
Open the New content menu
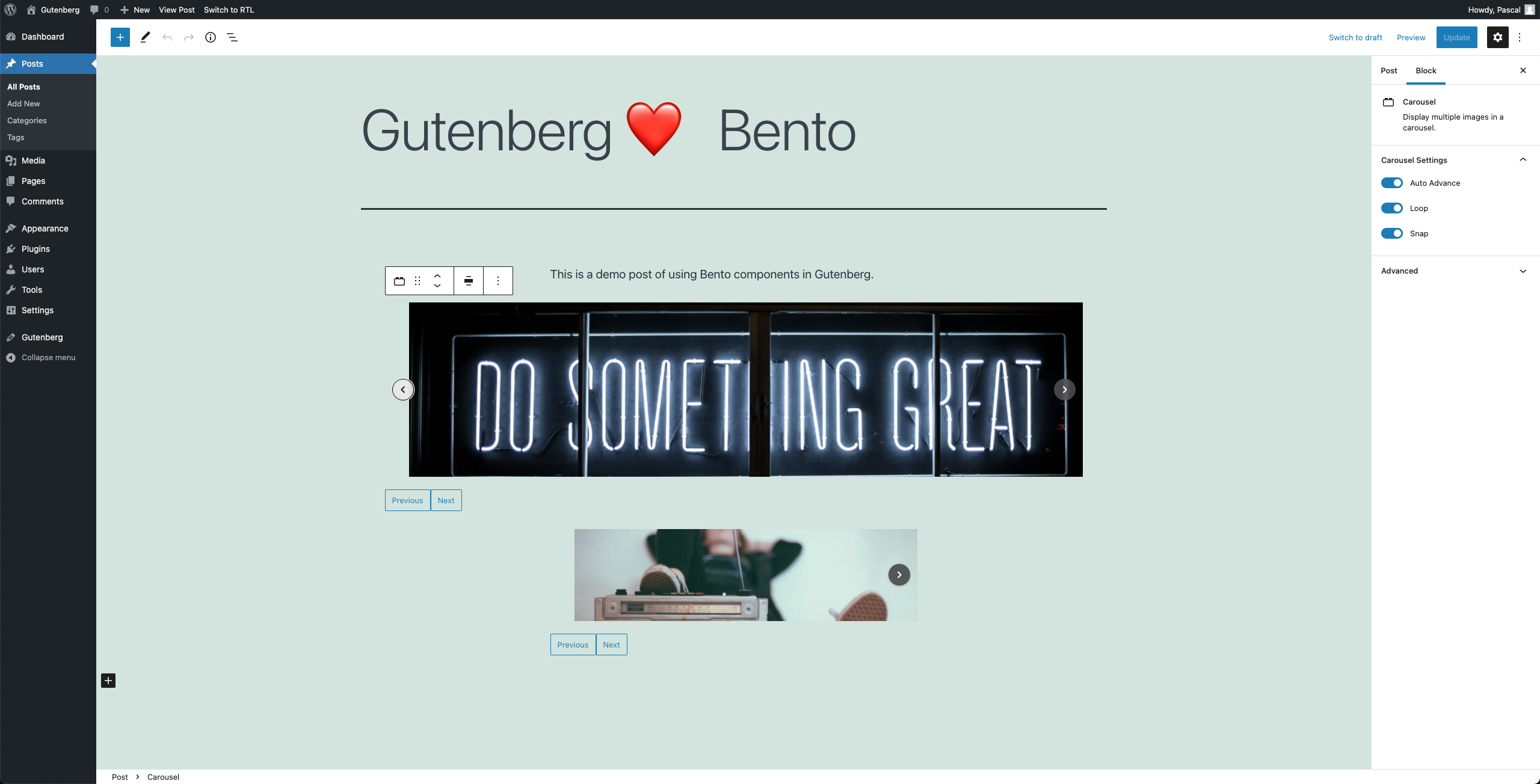[x=135, y=10]
